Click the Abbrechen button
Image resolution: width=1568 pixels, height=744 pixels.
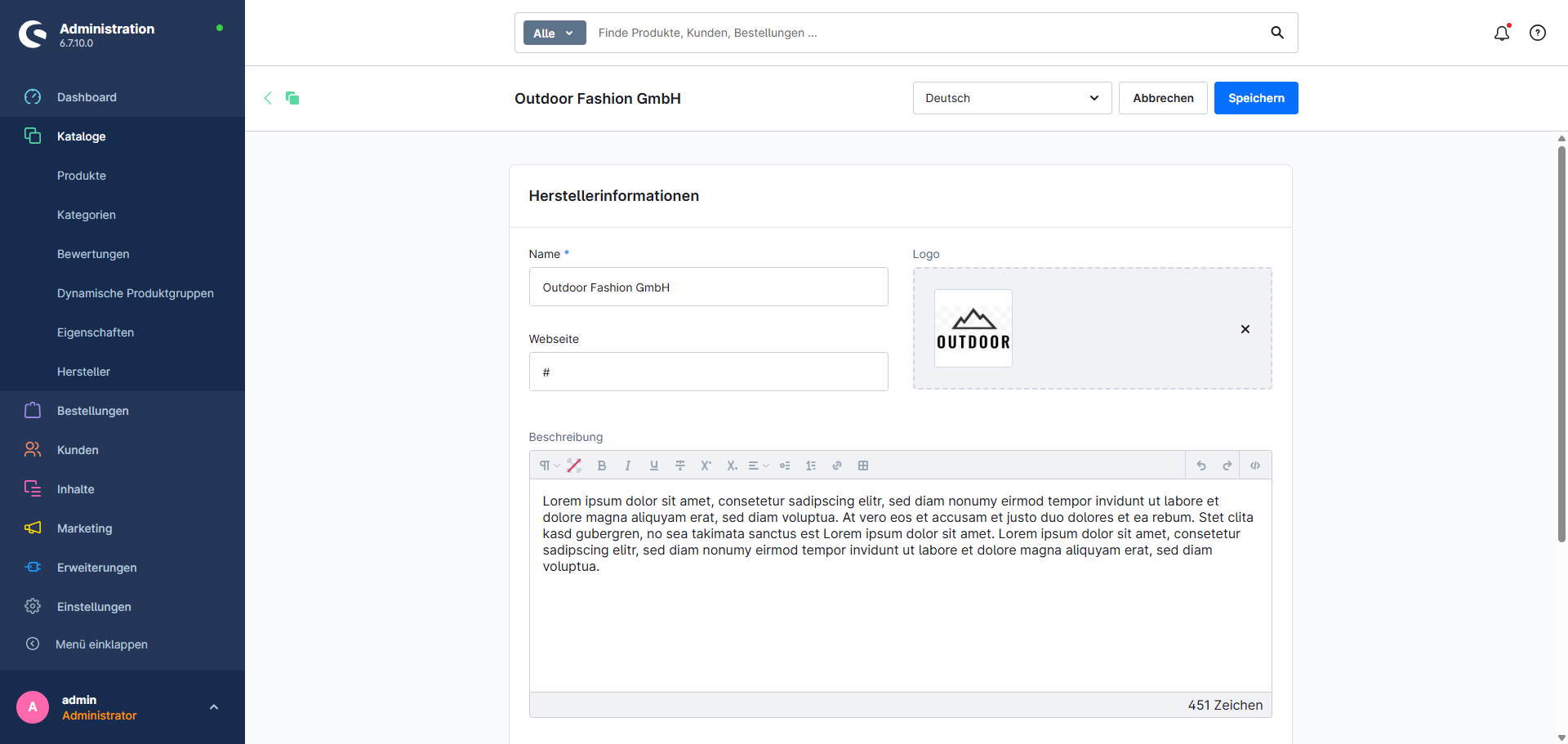point(1163,98)
